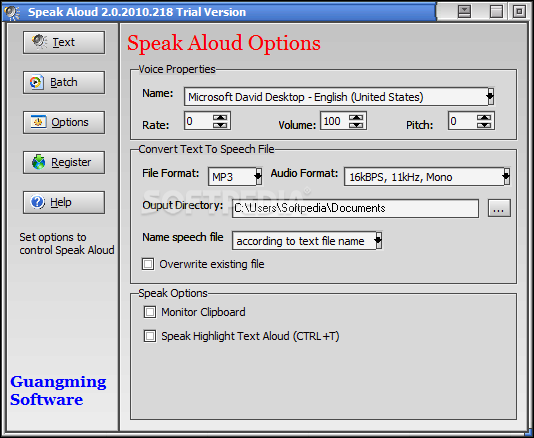Click the Speak Aloud Options heading
The image size is (534, 438).
pyautogui.click(x=224, y=44)
